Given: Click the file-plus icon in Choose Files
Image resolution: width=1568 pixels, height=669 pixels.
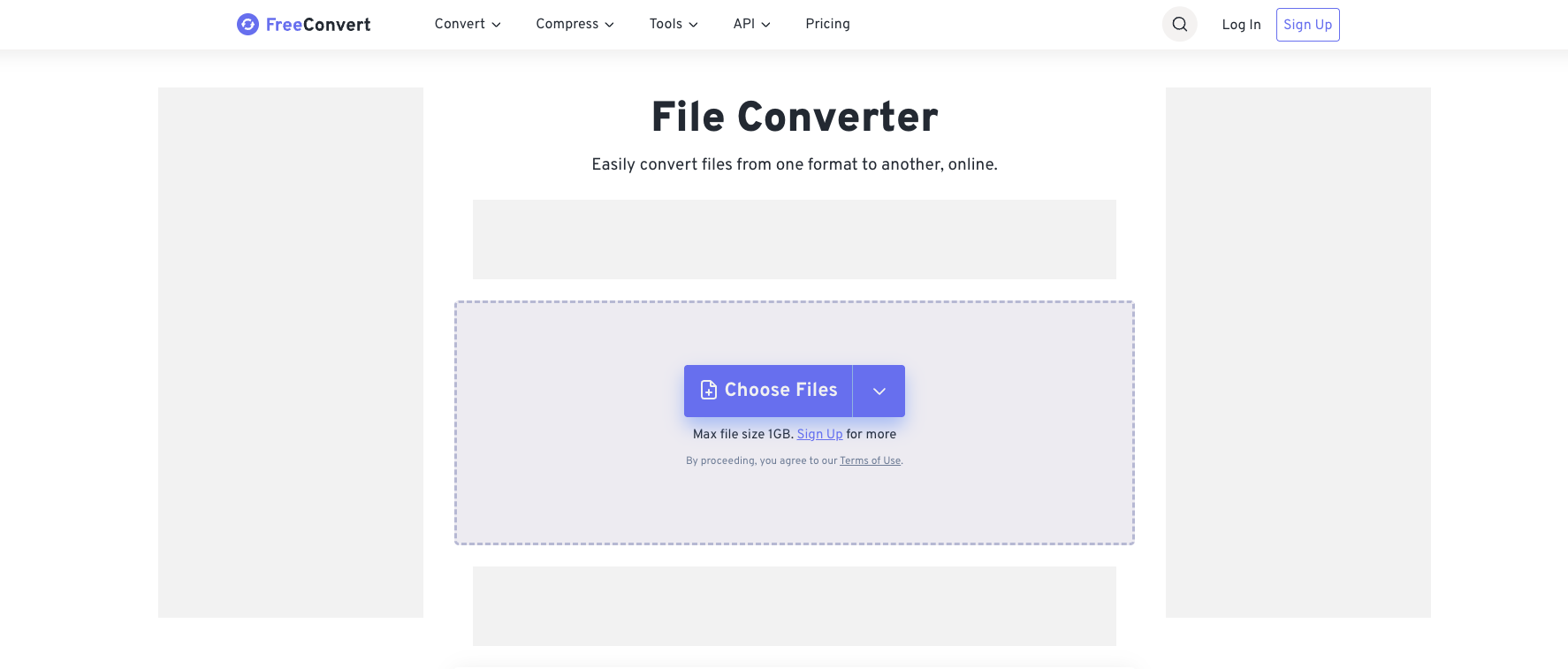Looking at the screenshot, I should click(x=708, y=390).
